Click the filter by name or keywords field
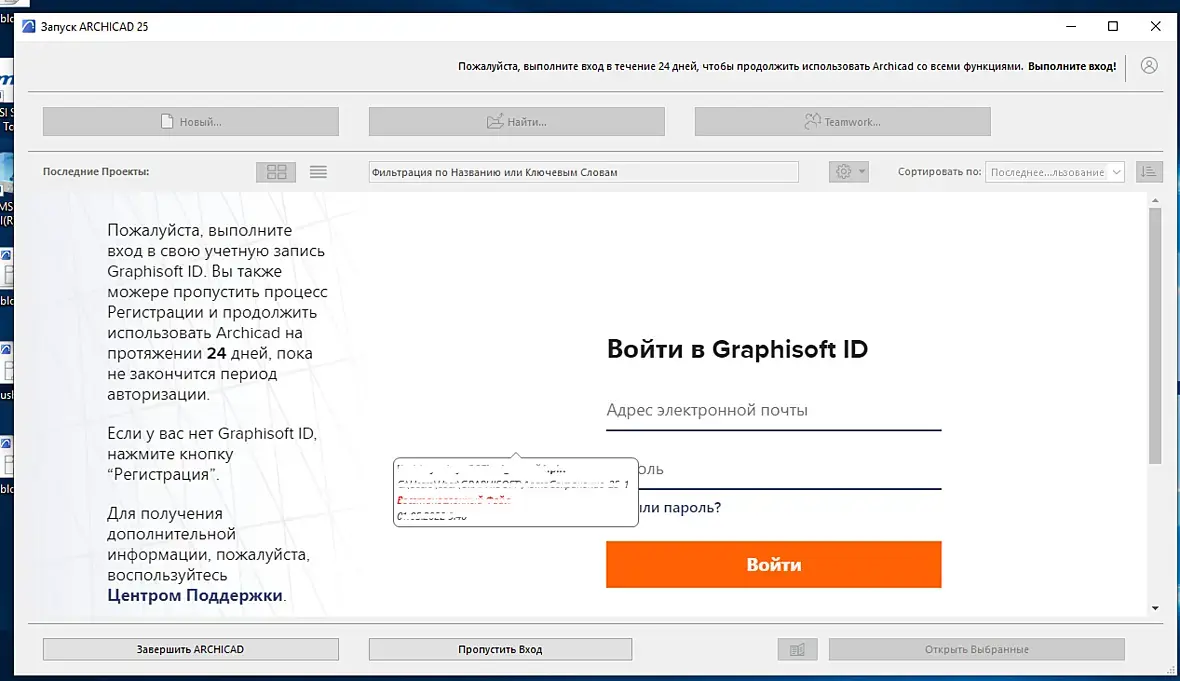The width and height of the screenshot is (1180, 681). click(x=583, y=172)
